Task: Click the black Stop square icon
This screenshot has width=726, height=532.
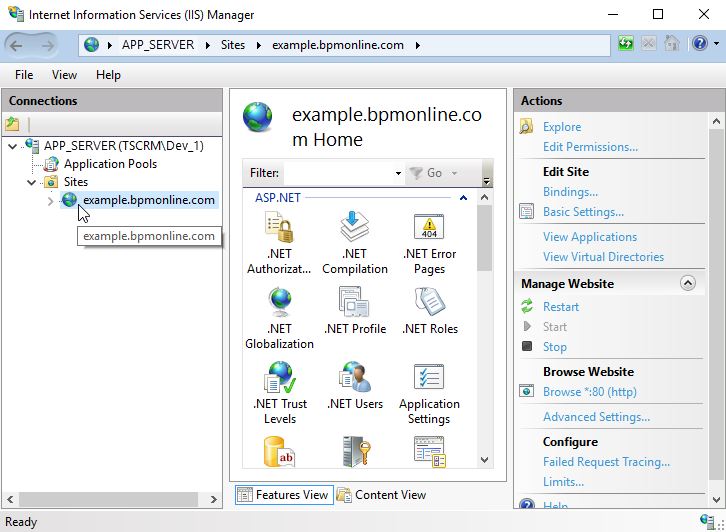Action: (x=527, y=346)
